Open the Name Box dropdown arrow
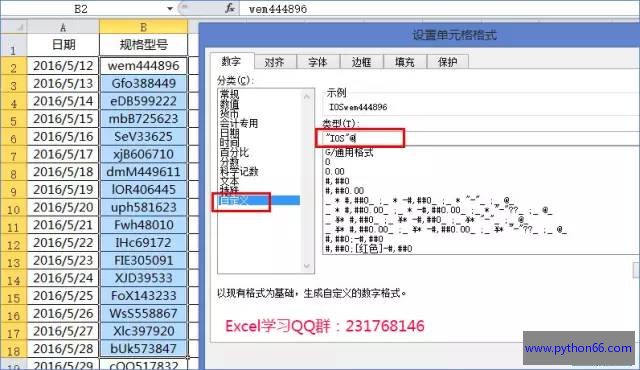This screenshot has height=370, width=640. tap(170, 9)
